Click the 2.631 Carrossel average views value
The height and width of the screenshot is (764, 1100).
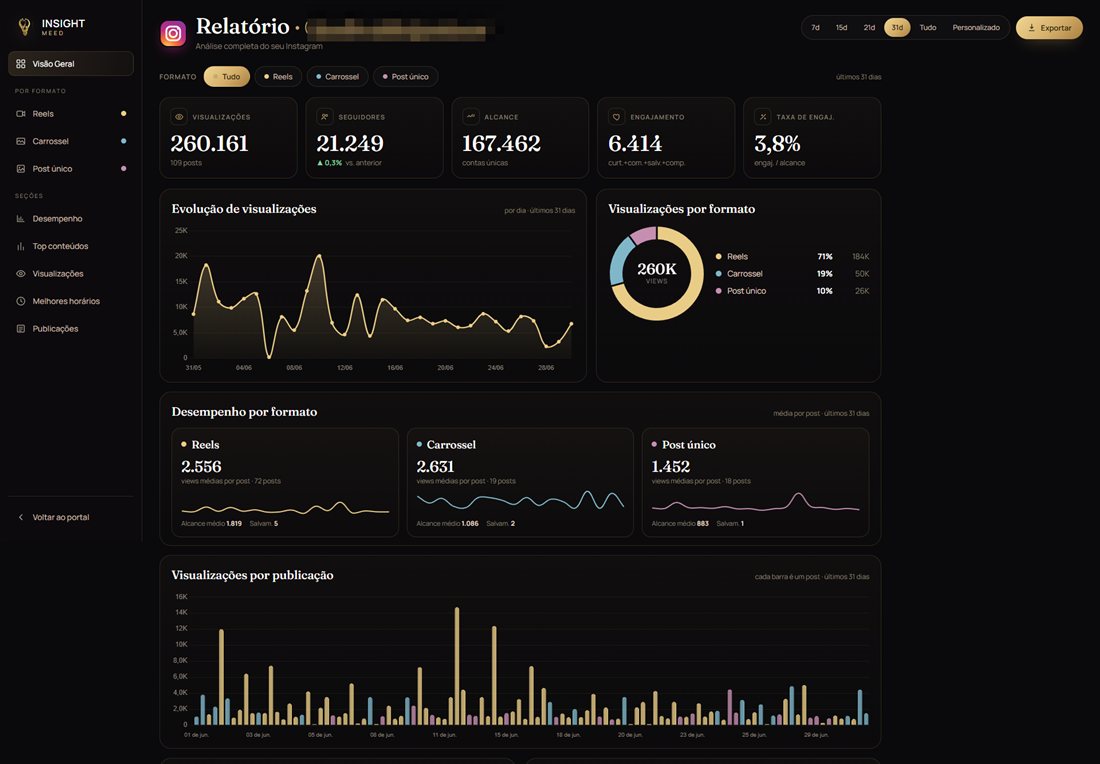click(x=435, y=467)
